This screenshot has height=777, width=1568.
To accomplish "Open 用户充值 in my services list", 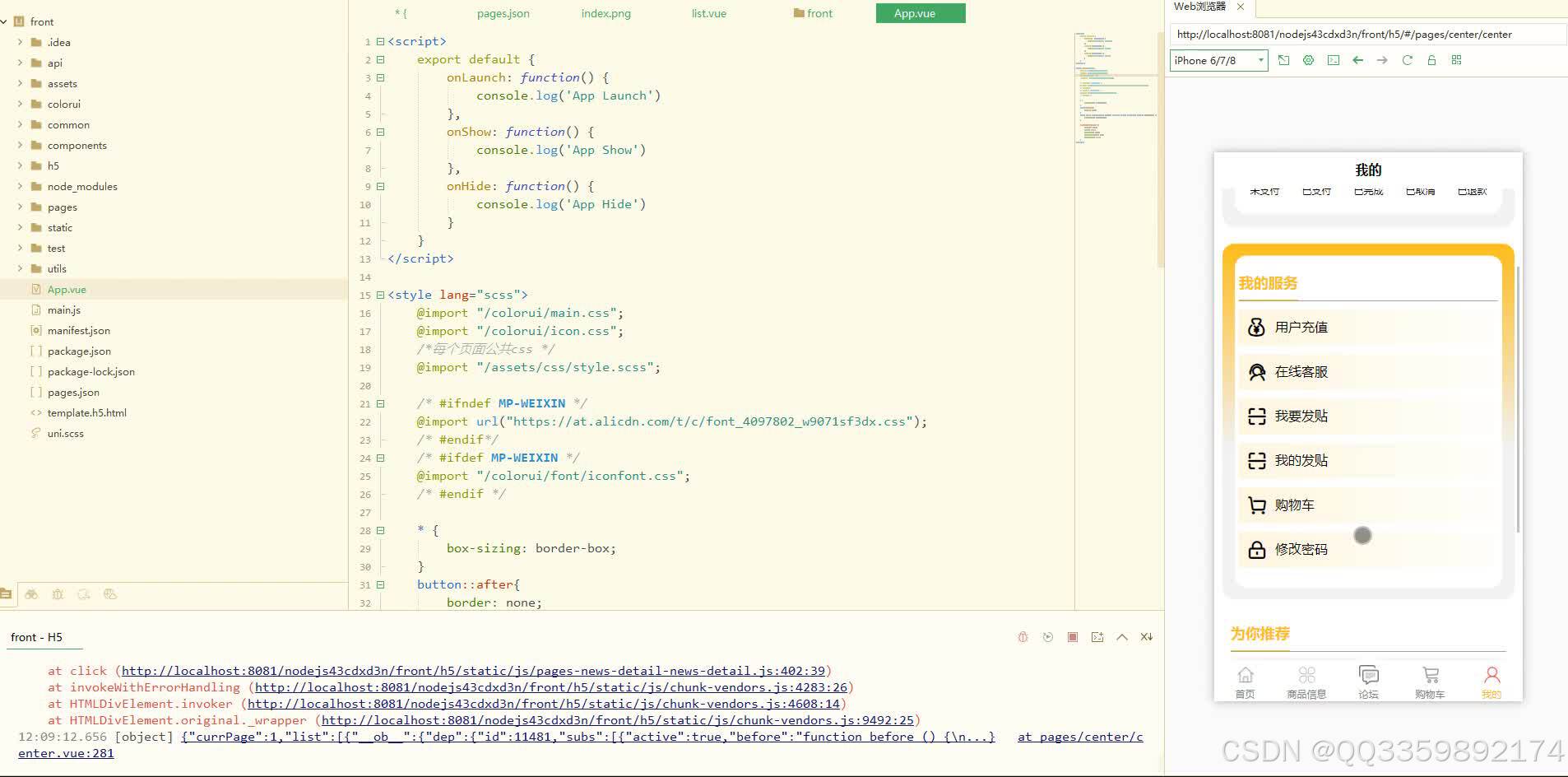I will [x=1367, y=327].
